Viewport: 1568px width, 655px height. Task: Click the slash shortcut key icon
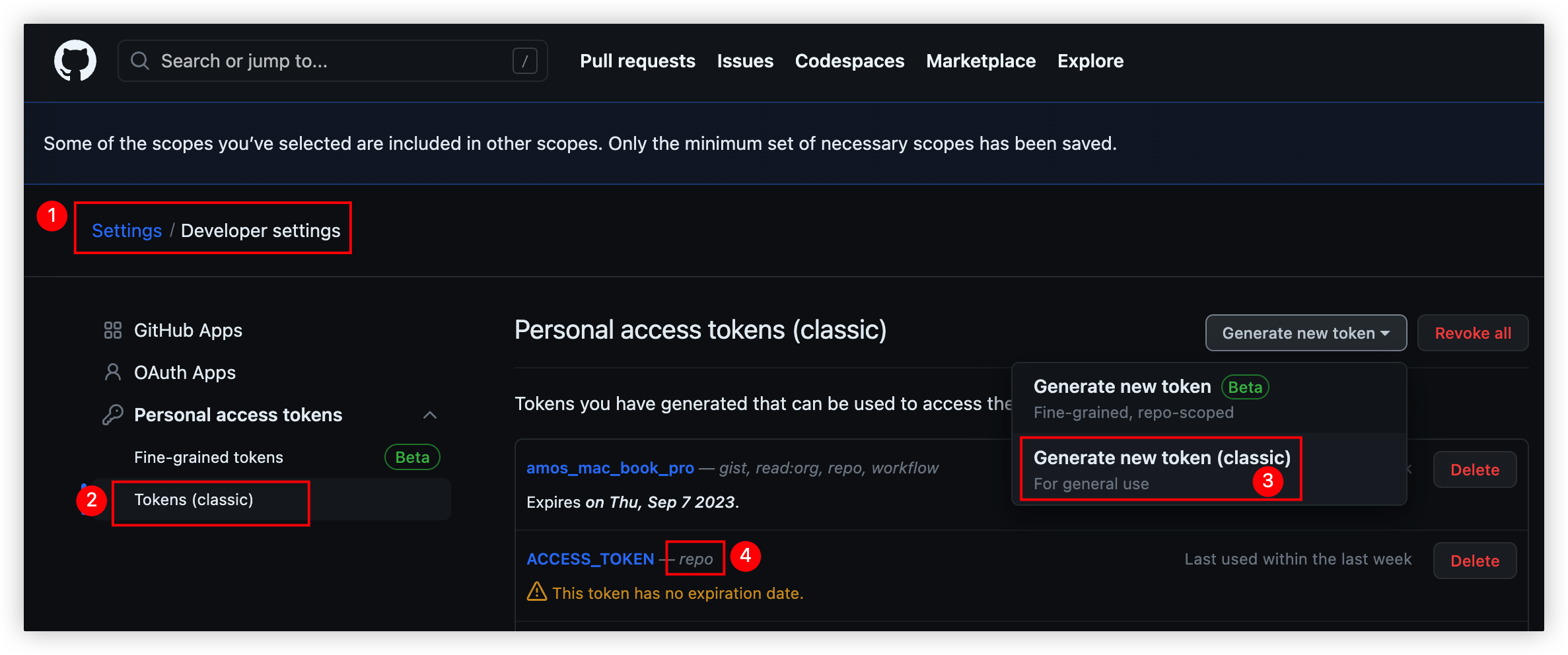click(x=524, y=61)
